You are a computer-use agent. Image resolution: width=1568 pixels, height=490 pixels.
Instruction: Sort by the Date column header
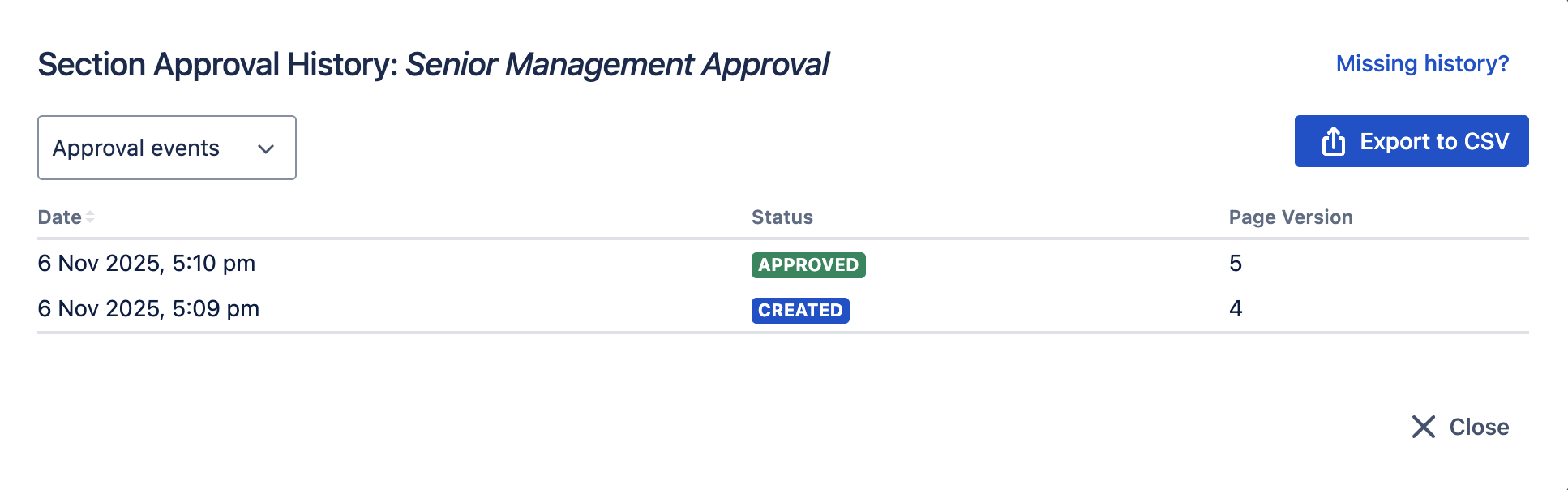click(x=59, y=217)
